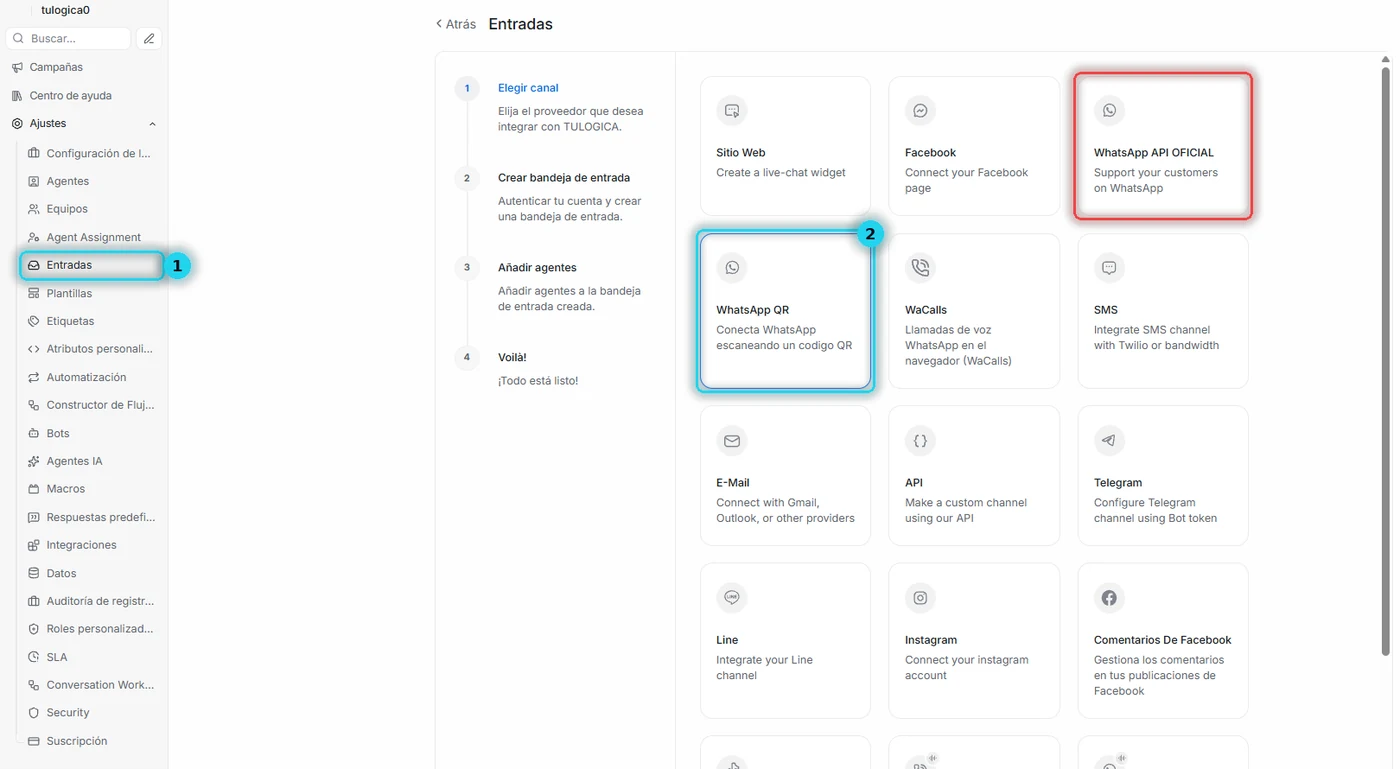
Task: Click the E-Mail envelope icon
Action: (732, 441)
